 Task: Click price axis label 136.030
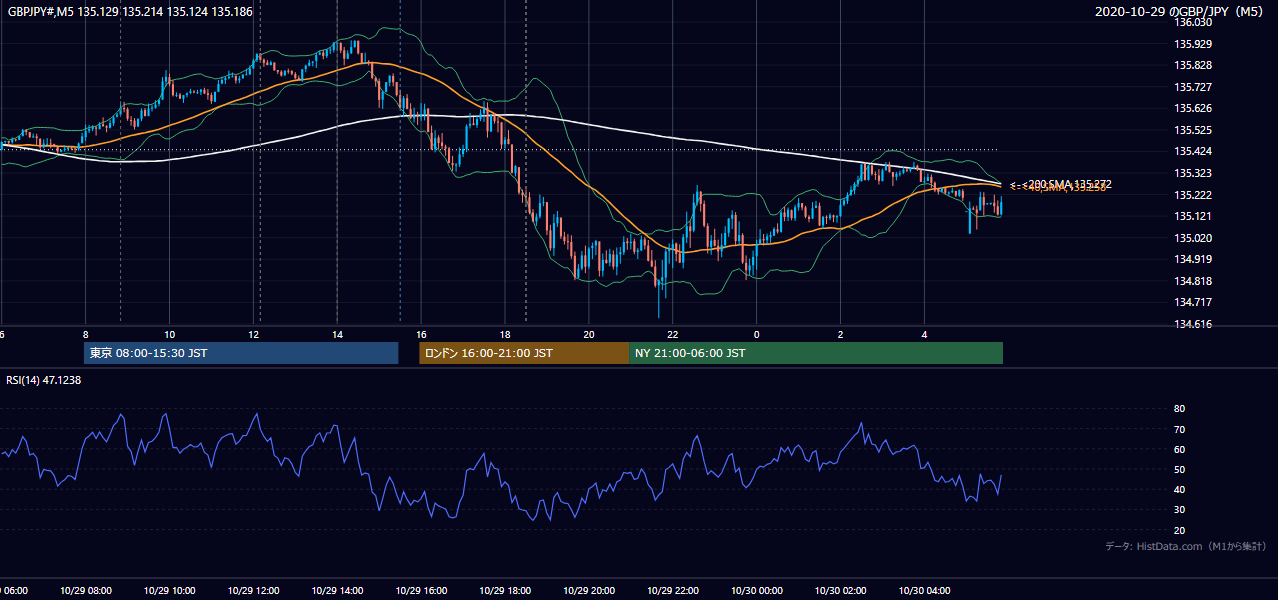[1194, 23]
